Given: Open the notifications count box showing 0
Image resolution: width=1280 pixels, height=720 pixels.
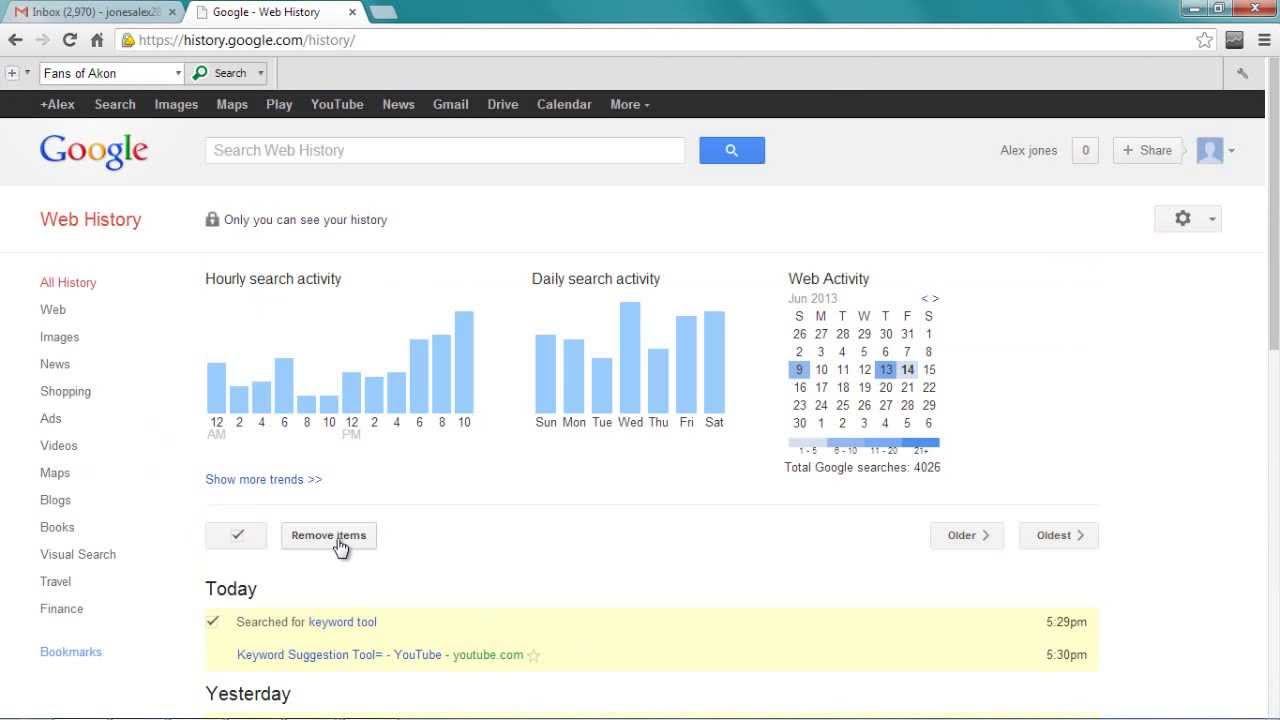Looking at the screenshot, I should pos(1085,150).
